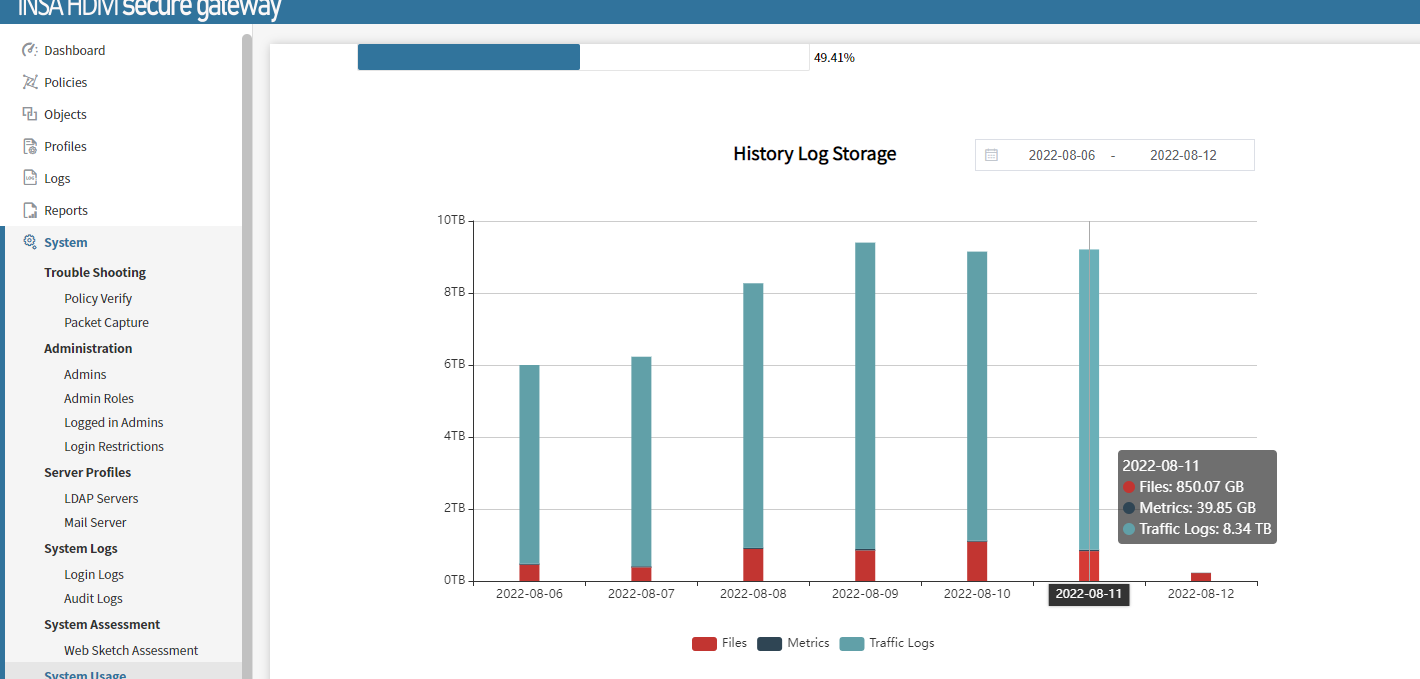The width and height of the screenshot is (1420, 679).
Task: Select Admin Roles in Administration
Action: tap(98, 398)
